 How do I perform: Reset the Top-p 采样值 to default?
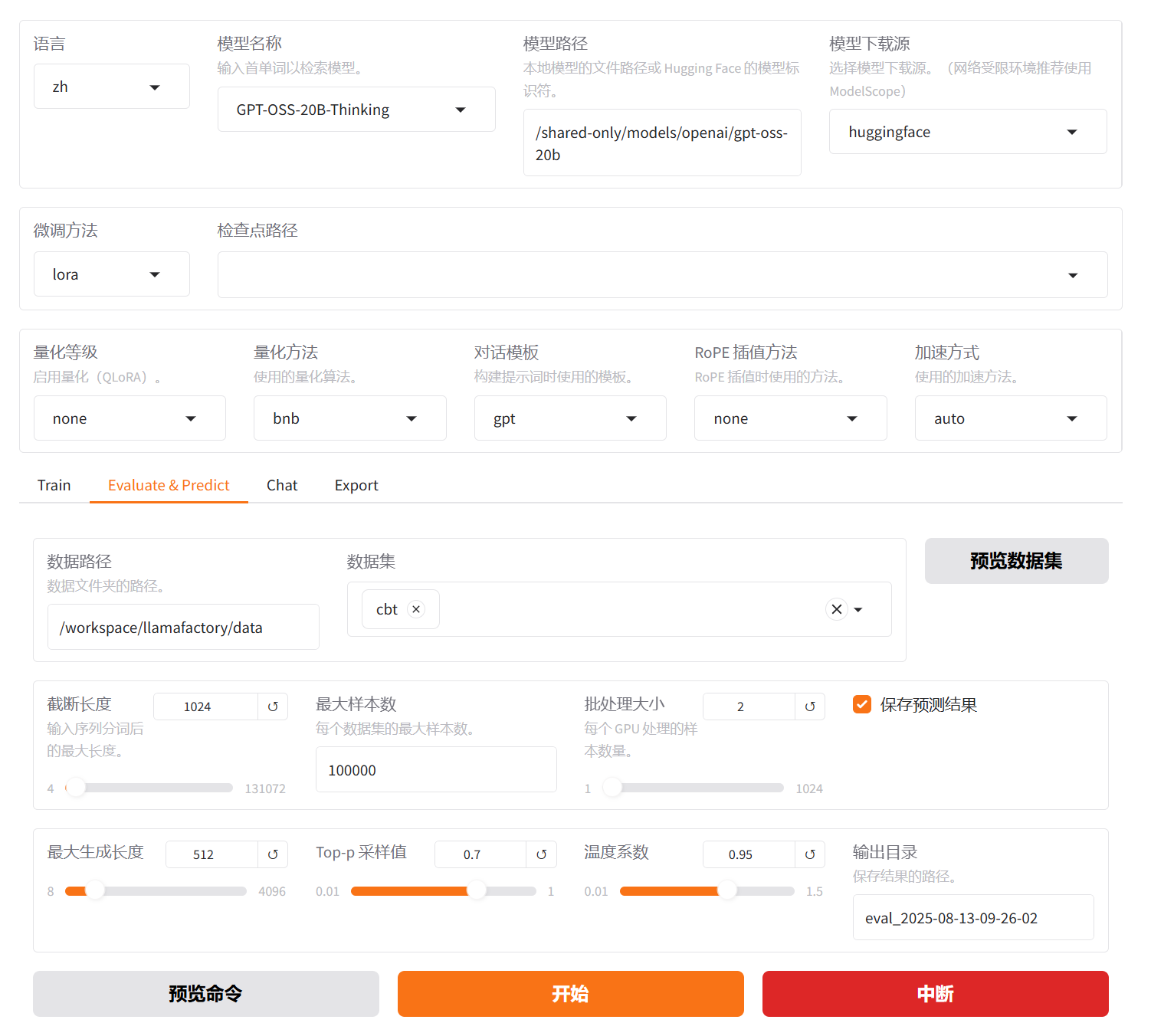click(x=541, y=854)
